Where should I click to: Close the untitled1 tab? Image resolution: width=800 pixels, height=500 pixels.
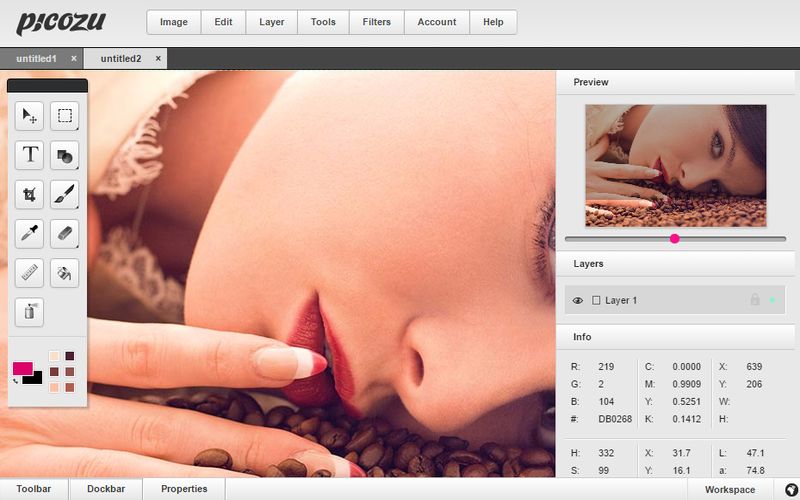tap(74, 59)
